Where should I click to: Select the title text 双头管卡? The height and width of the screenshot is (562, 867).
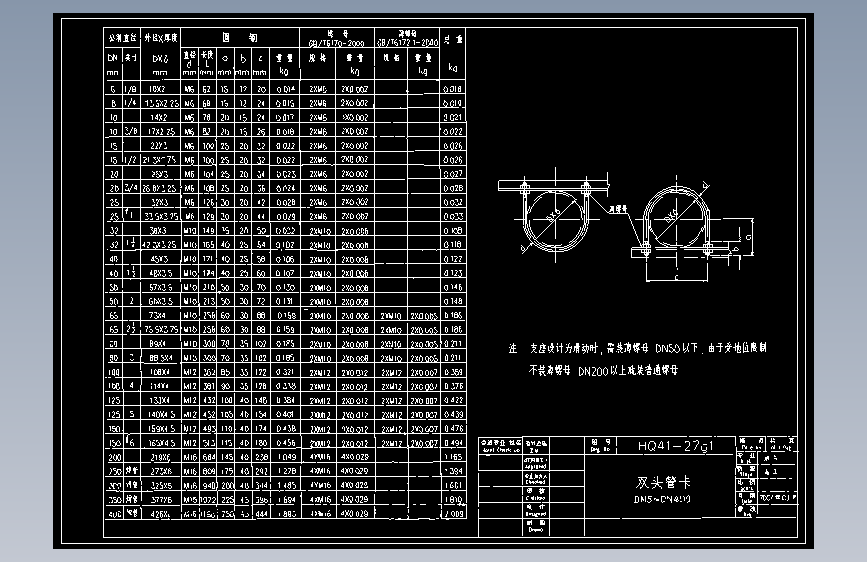coord(663,482)
